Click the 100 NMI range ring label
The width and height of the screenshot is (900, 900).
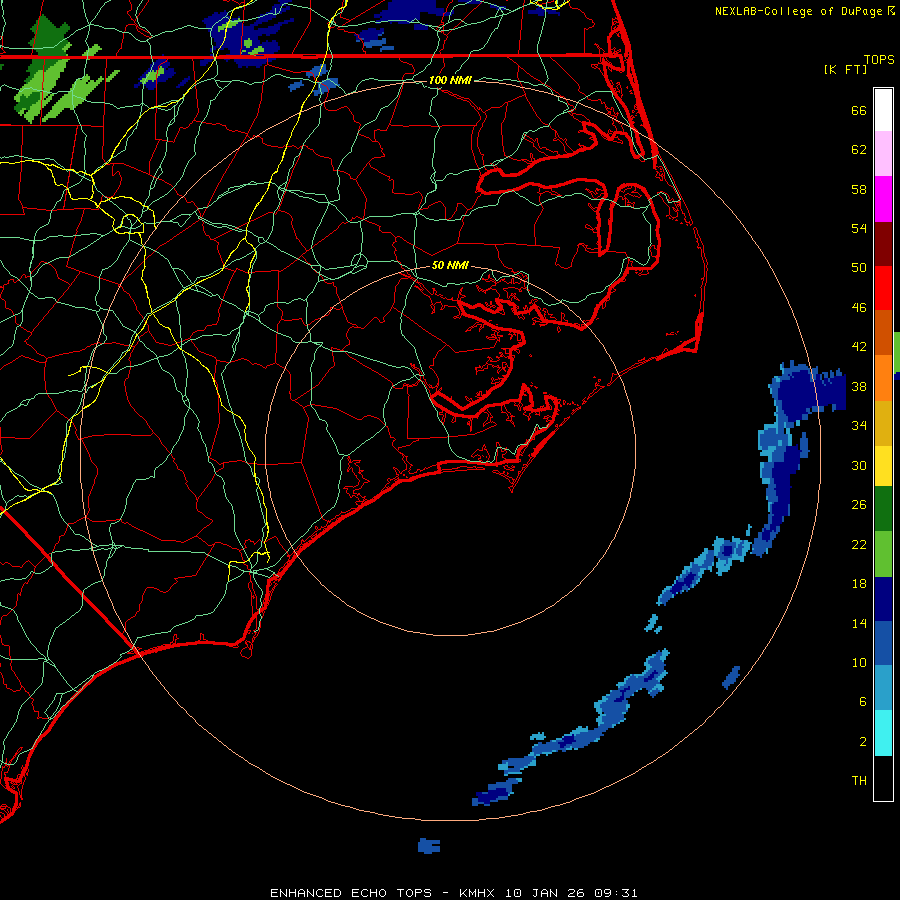[x=450, y=80]
